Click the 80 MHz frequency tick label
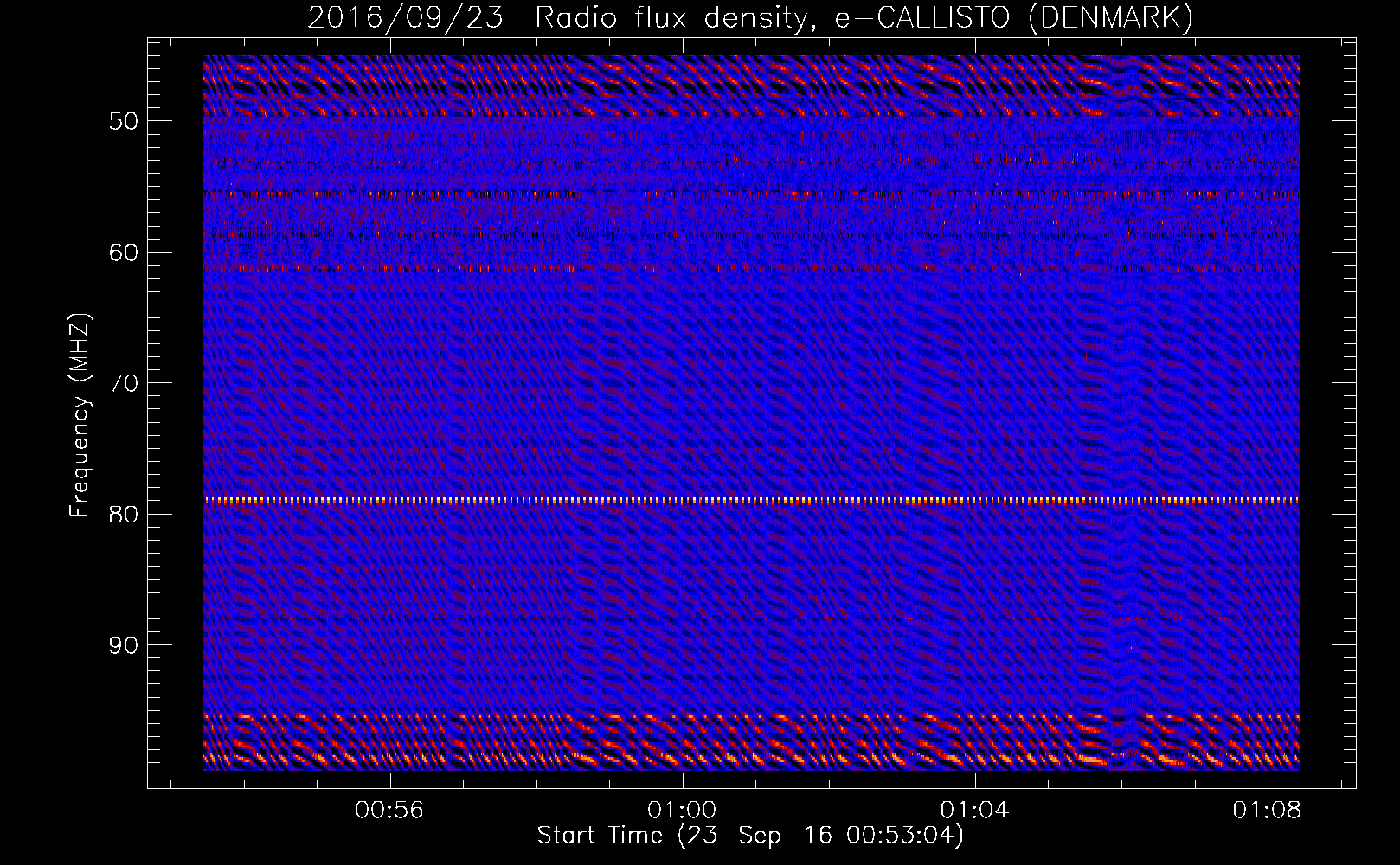Image resolution: width=1400 pixels, height=865 pixels. click(124, 515)
